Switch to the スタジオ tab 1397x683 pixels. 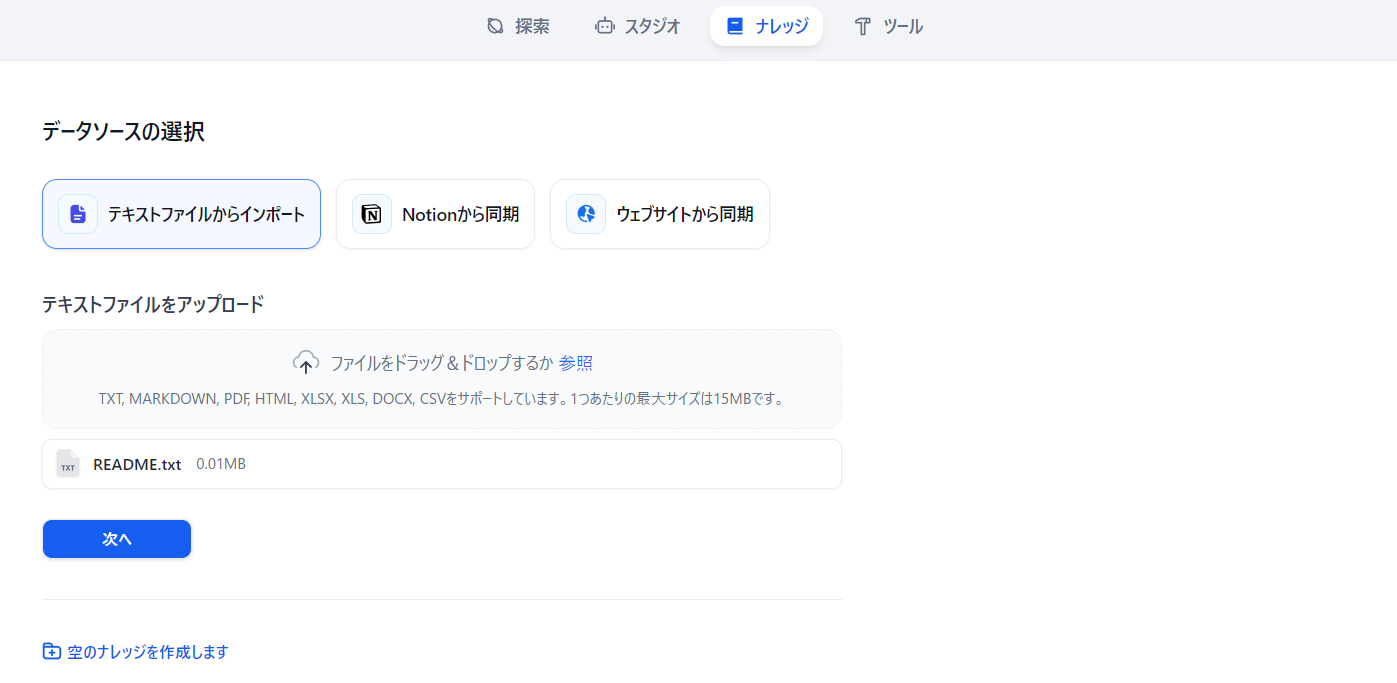[637, 26]
